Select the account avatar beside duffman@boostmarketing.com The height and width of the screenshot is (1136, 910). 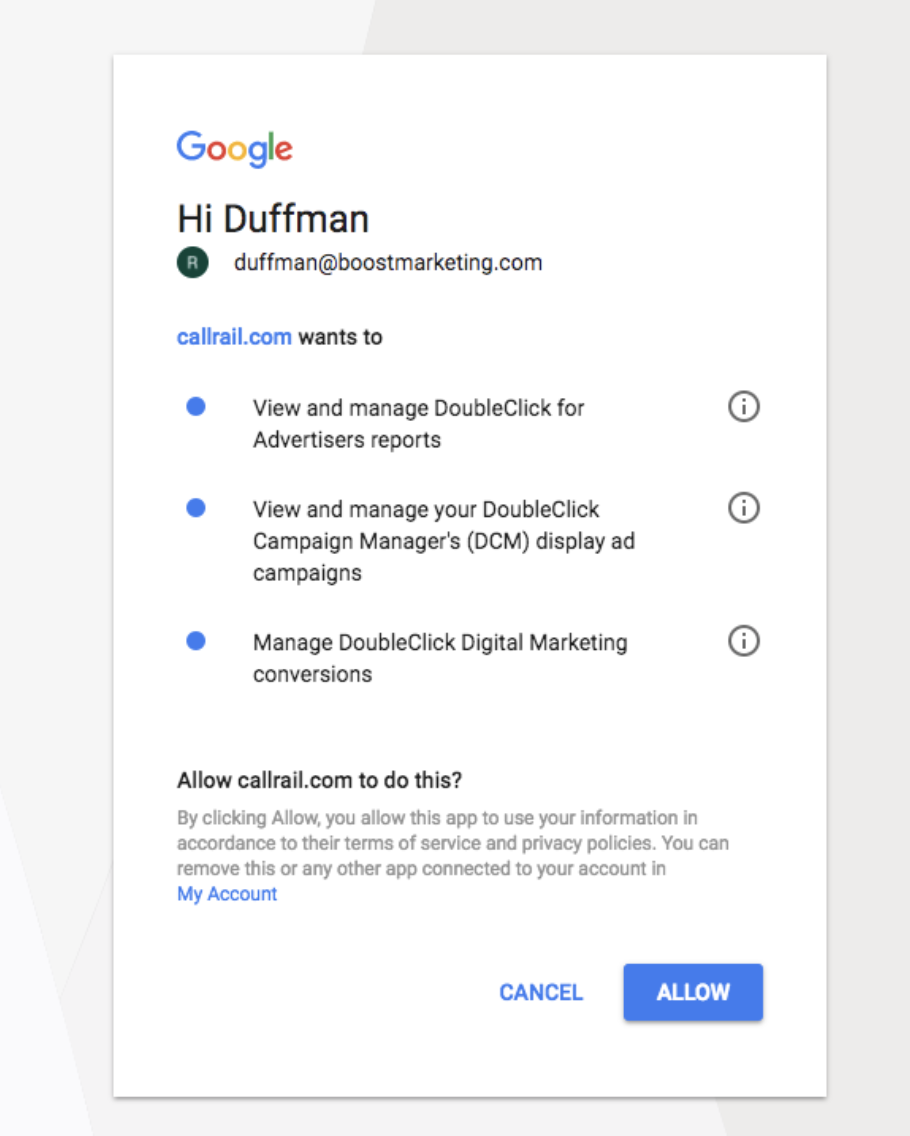(x=193, y=262)
